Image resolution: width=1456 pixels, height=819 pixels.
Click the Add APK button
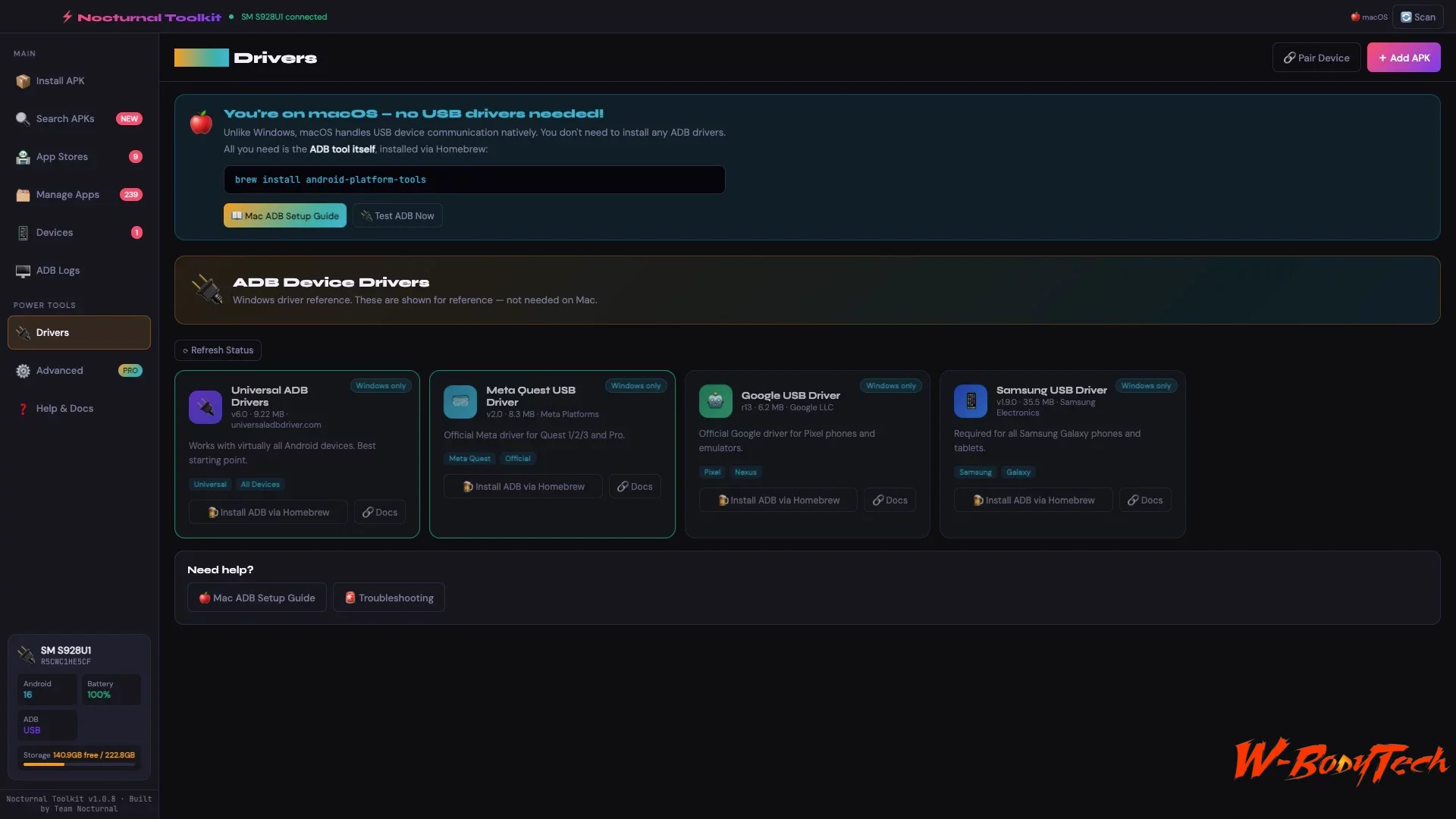(x=1404, y=58)
